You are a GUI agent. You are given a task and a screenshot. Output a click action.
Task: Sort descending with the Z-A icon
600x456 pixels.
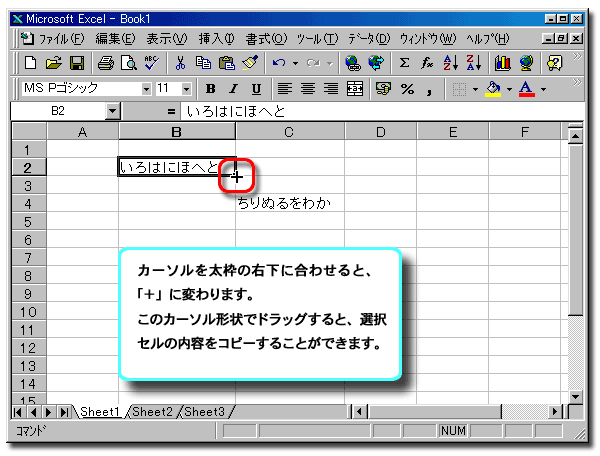tap(474, 63)
